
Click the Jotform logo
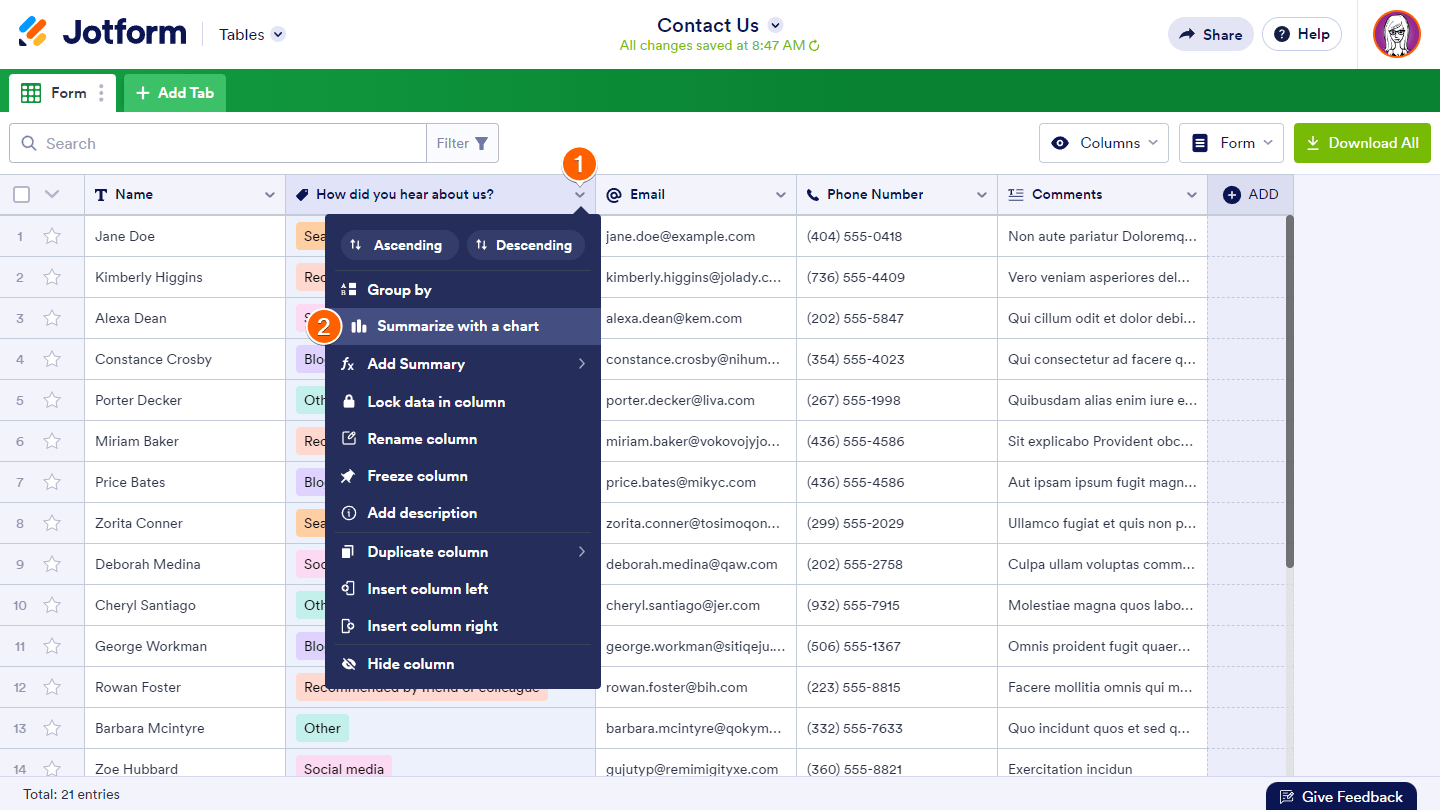(x=102, y=33)
